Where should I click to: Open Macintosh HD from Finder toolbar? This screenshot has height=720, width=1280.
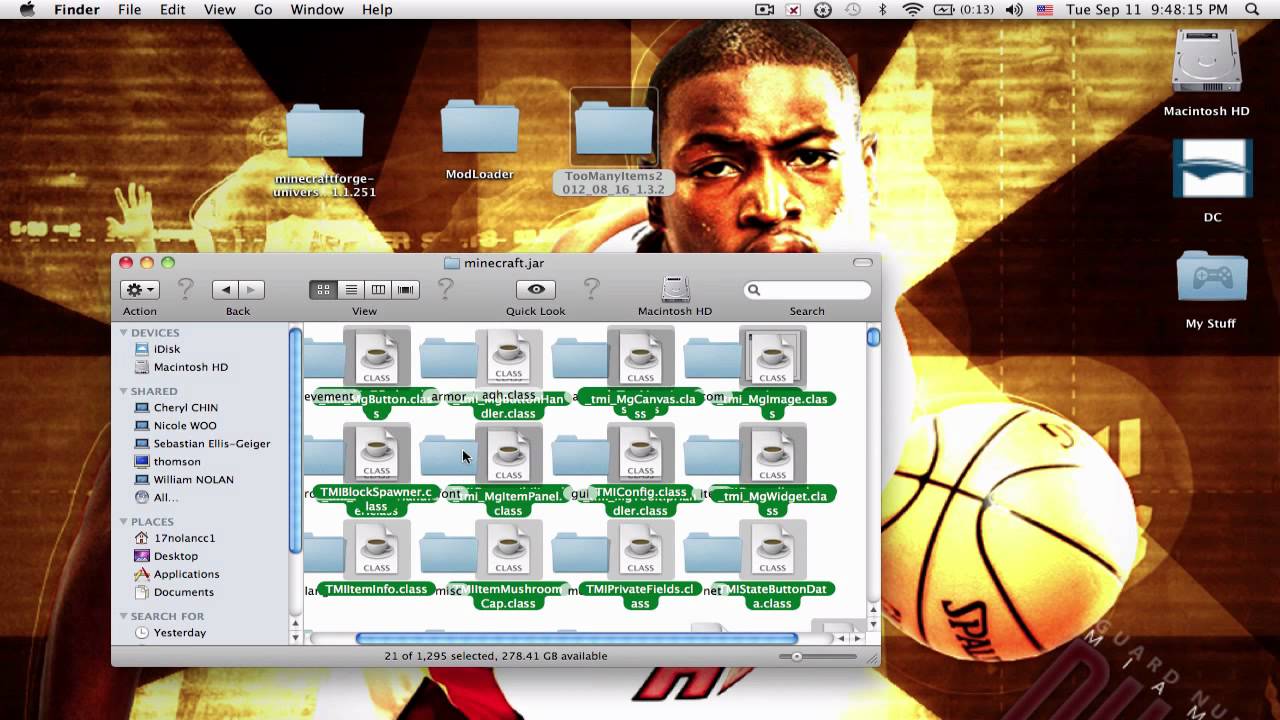675,289
